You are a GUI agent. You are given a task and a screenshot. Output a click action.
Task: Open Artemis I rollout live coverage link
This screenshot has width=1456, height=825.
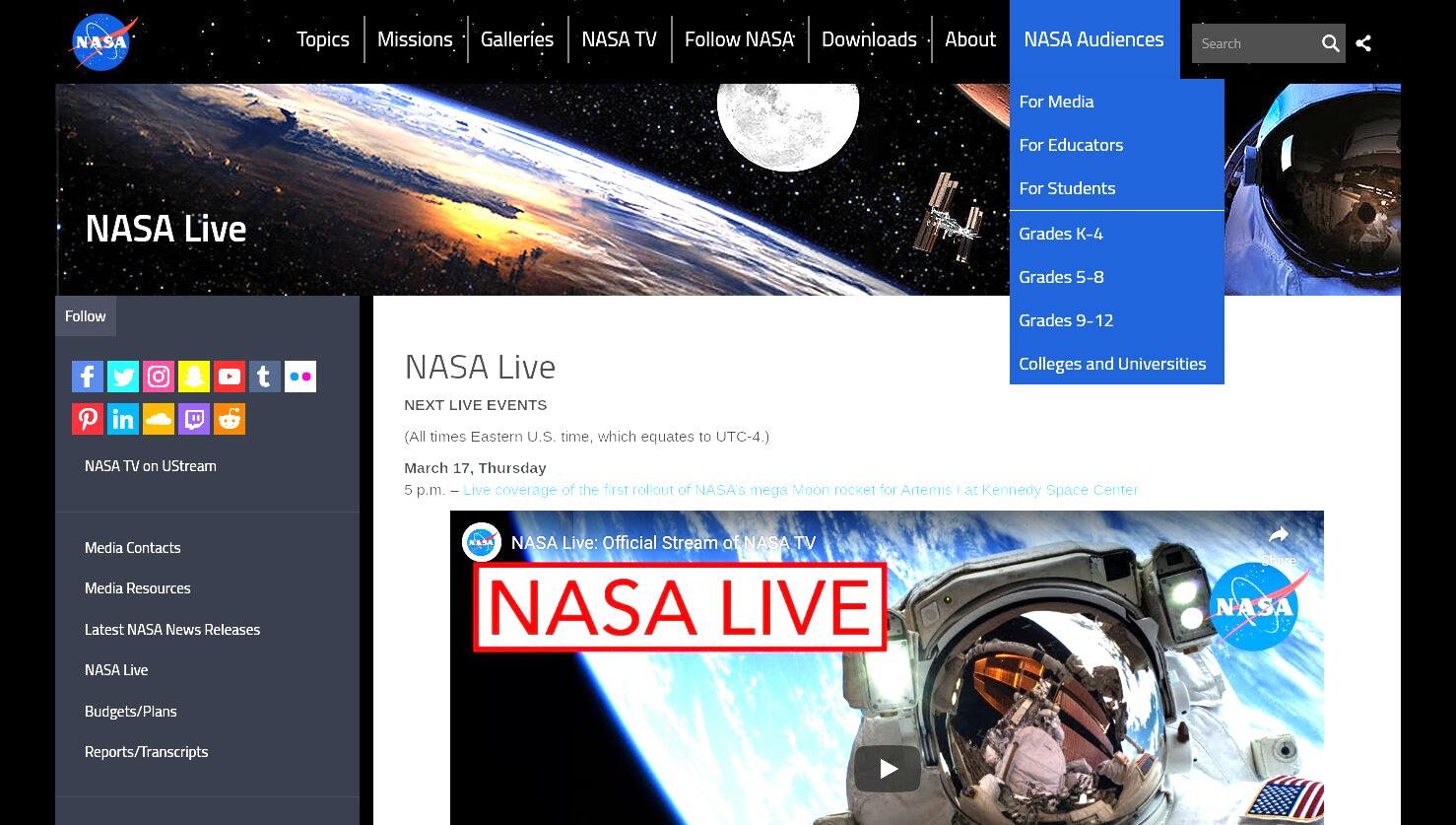801,490
